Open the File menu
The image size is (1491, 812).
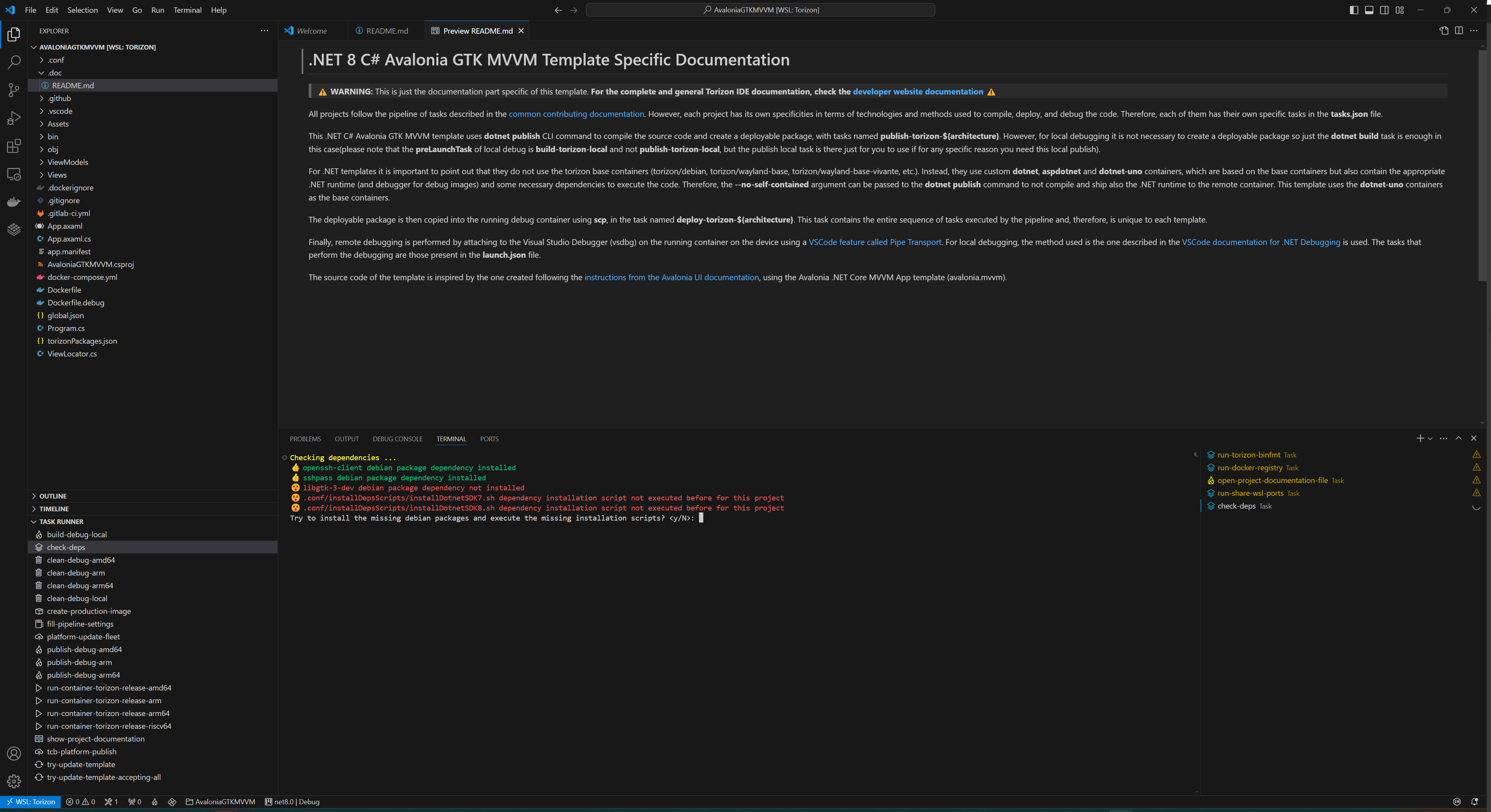[31, 10]
